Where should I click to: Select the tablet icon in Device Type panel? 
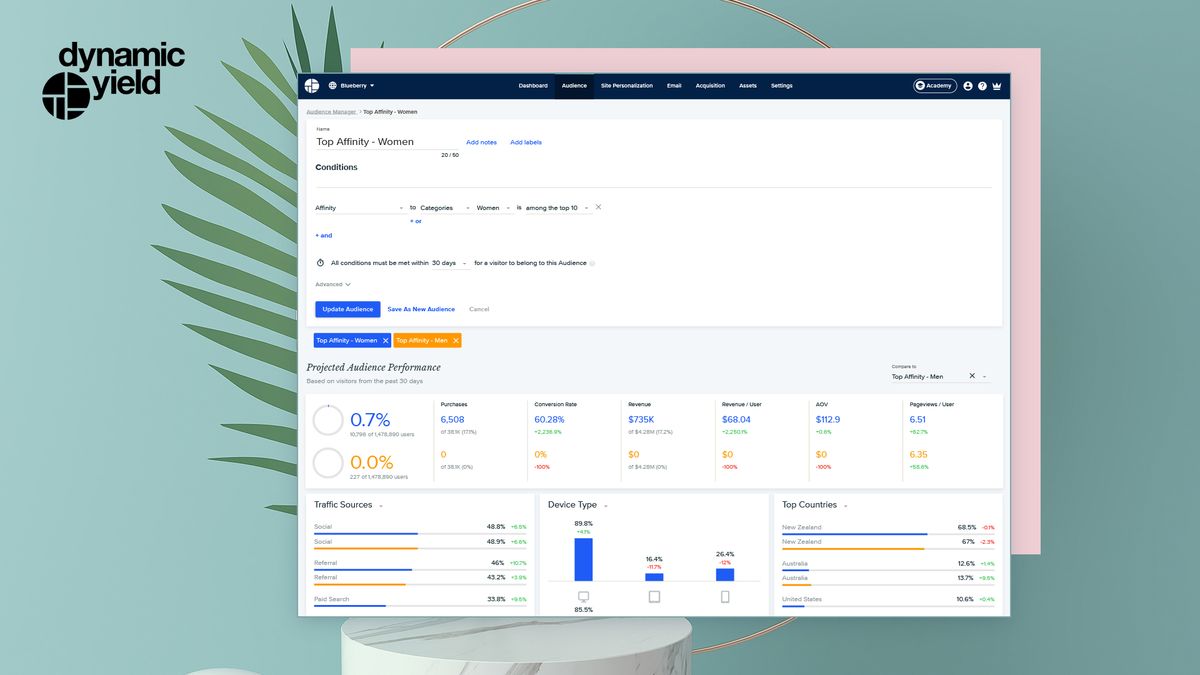click(655, 596)
